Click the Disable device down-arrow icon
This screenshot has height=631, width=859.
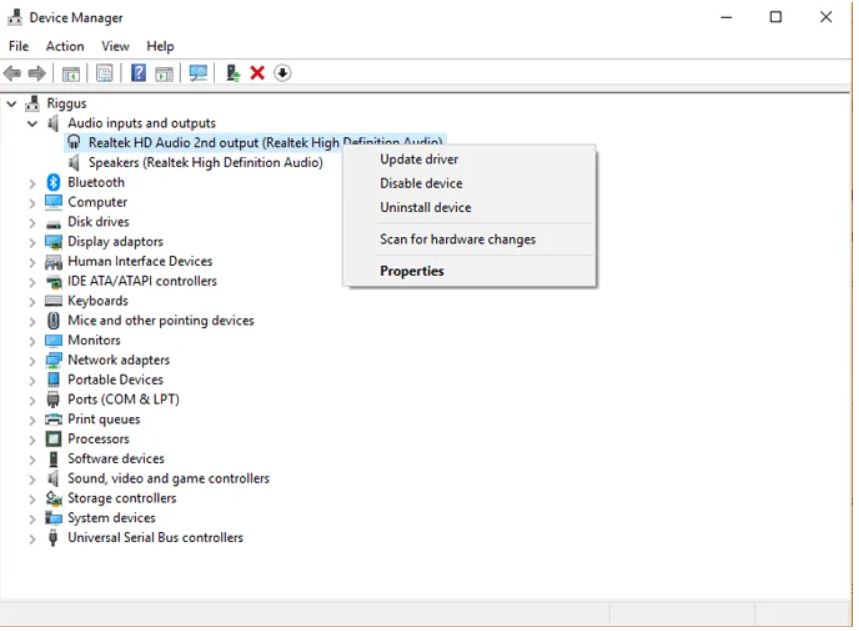tap(282, 73)
